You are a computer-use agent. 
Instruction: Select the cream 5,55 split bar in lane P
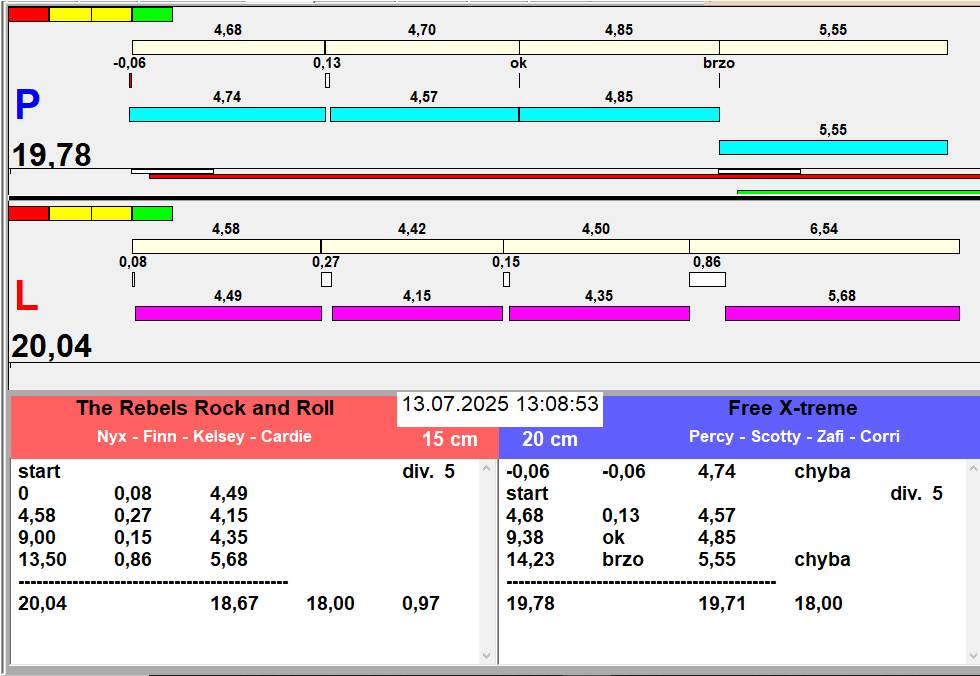(833, 47)
